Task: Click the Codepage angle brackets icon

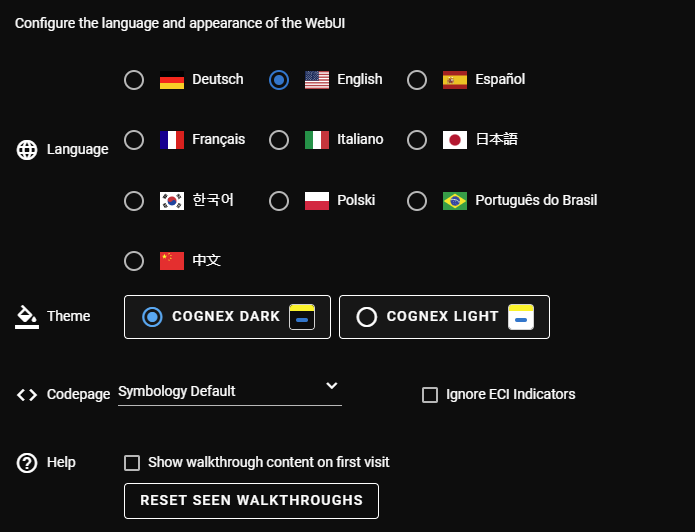Action: pyautogui.click(x=27, y=394)
